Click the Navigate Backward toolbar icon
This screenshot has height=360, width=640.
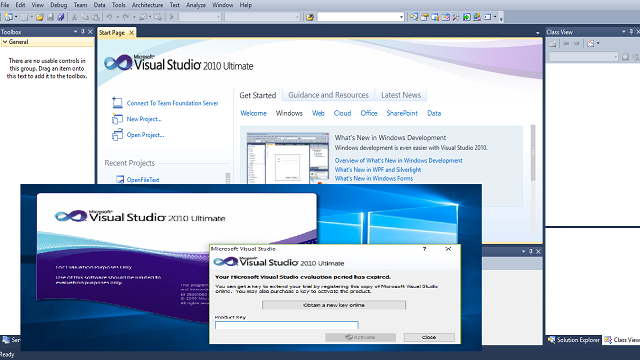143,17
